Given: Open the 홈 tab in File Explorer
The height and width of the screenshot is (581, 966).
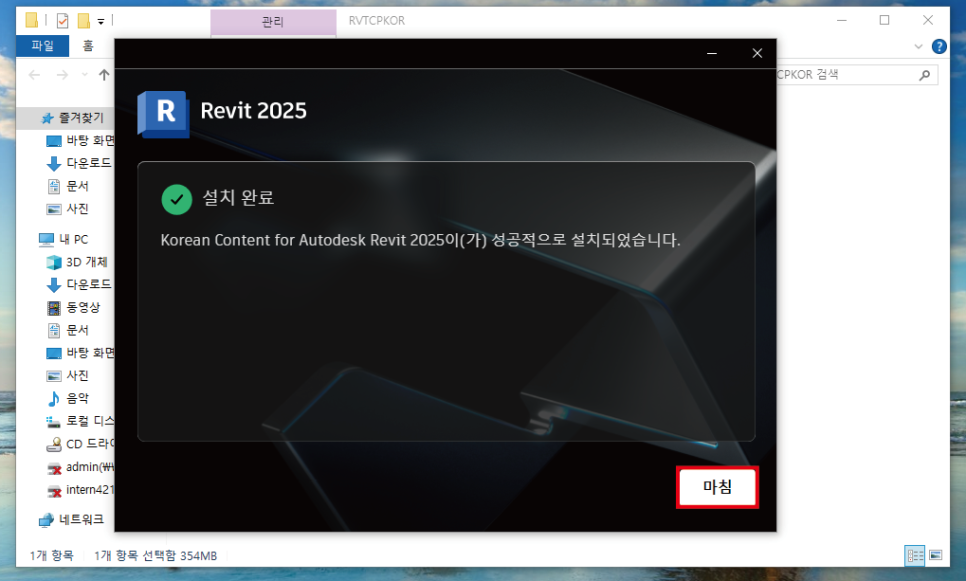Looking at the screenshot, I should (x=88, y=46).
